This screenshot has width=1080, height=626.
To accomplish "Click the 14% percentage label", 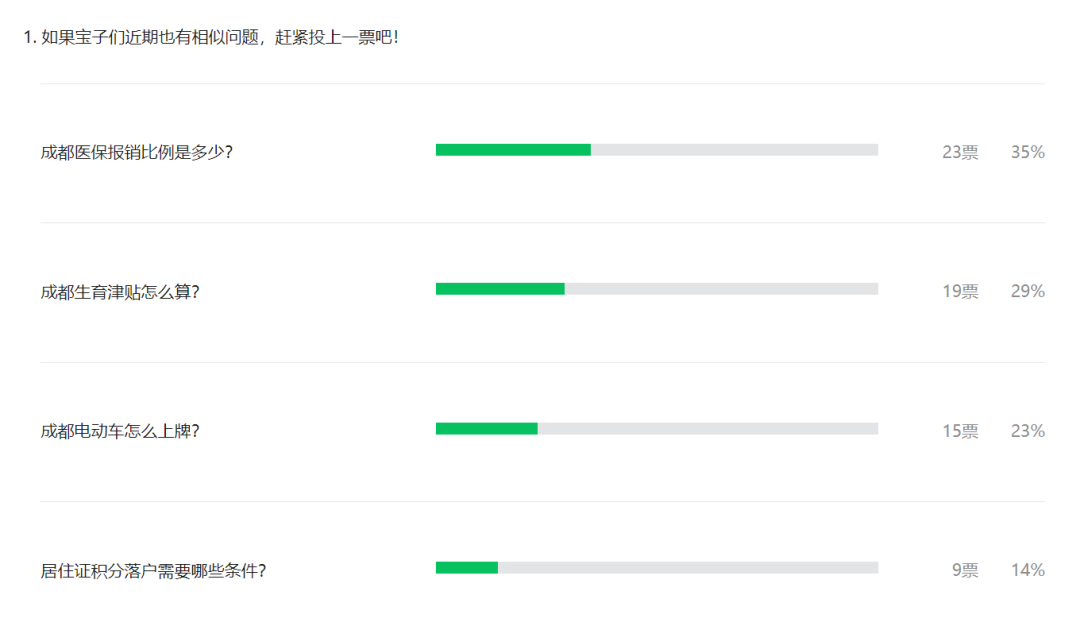I will click(x=1028, y=570).
